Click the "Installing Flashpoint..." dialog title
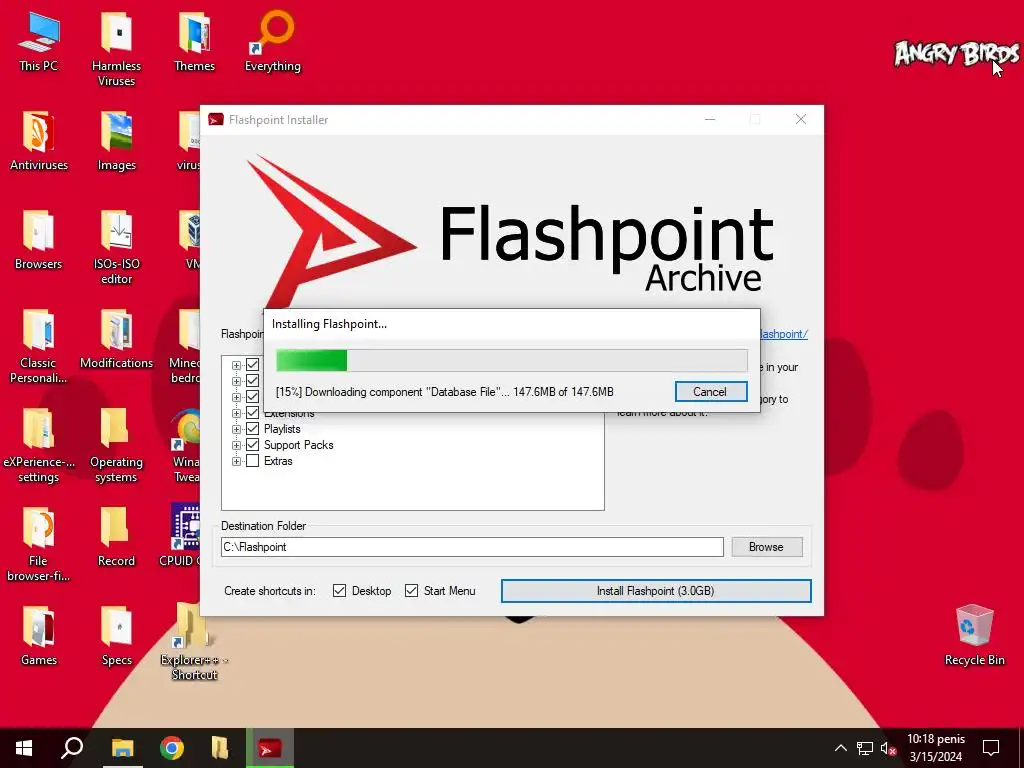Viewport: 1024px width, 768px height. point(329,324)
